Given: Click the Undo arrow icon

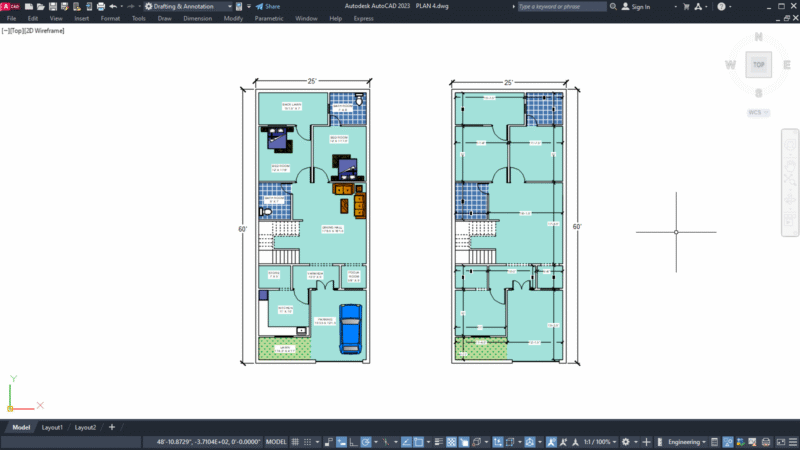Looking at the screenshot, I should coord(113,7).
